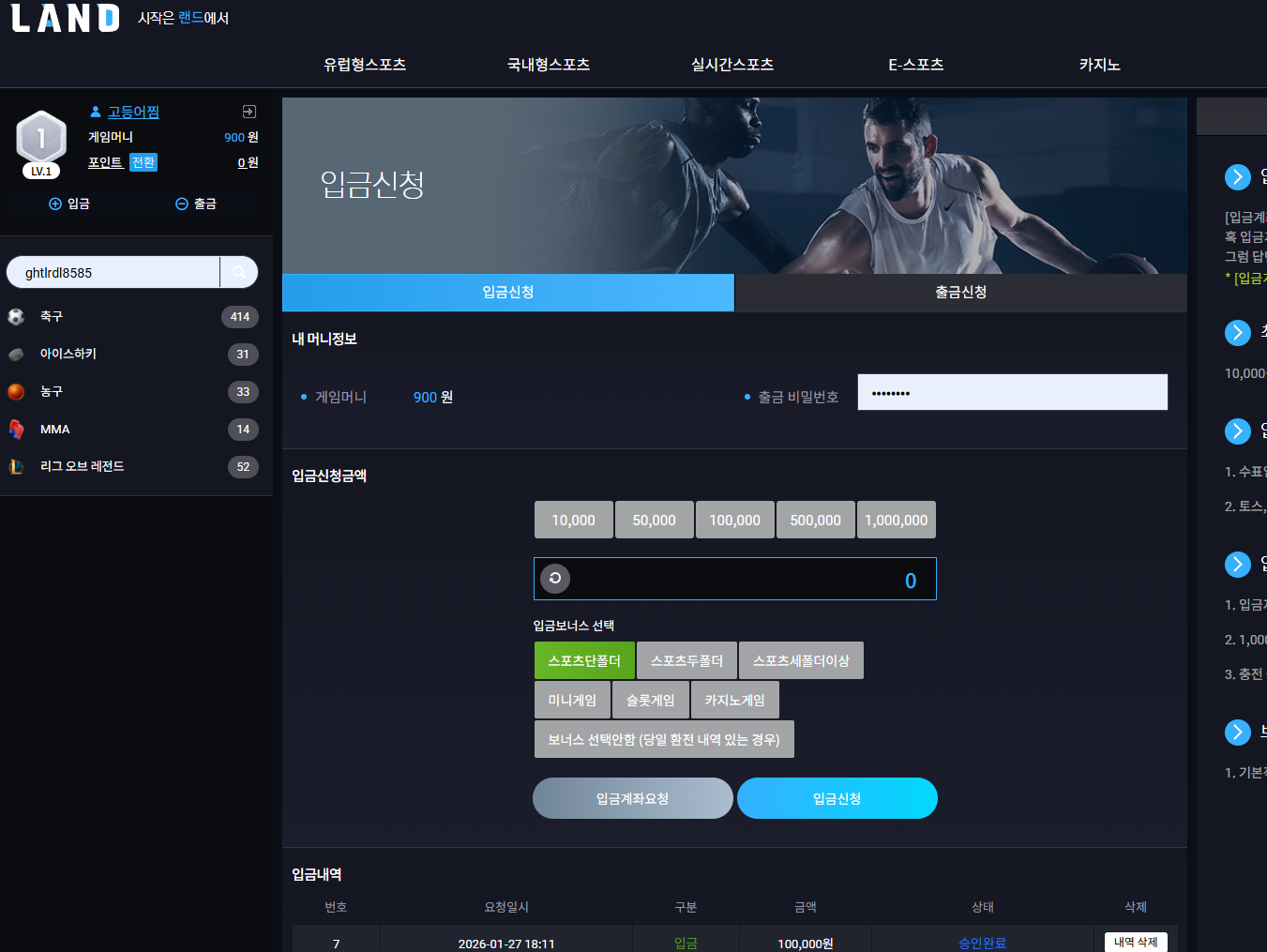
Task: Click the 출금 비밀번호 password field
Action: [x=1013, y=392]
